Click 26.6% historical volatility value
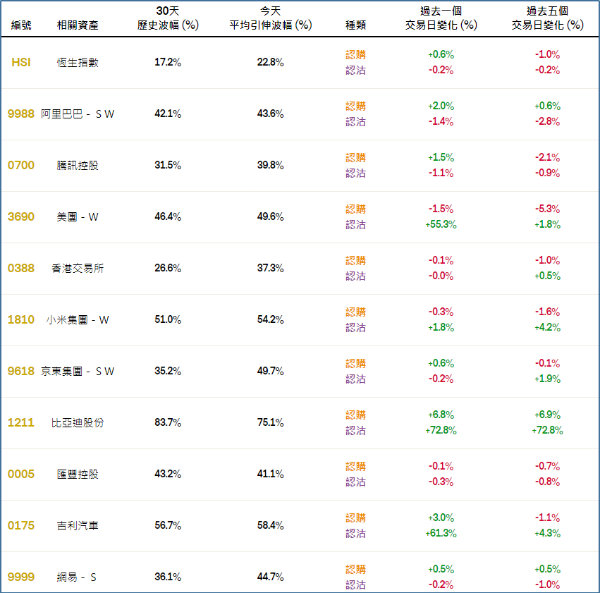This screenshot has height=593, width=600. click(x=168, y=268)
